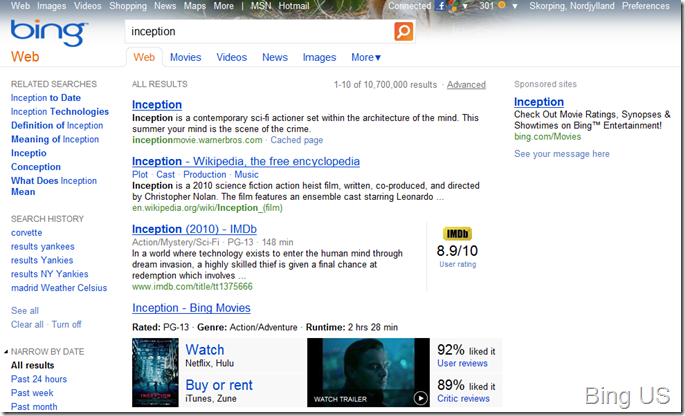Image resolution: width=685 pixels, height=416 pixels.
Task: Open Inception Wikipedia result title
Action: [246, 161]
